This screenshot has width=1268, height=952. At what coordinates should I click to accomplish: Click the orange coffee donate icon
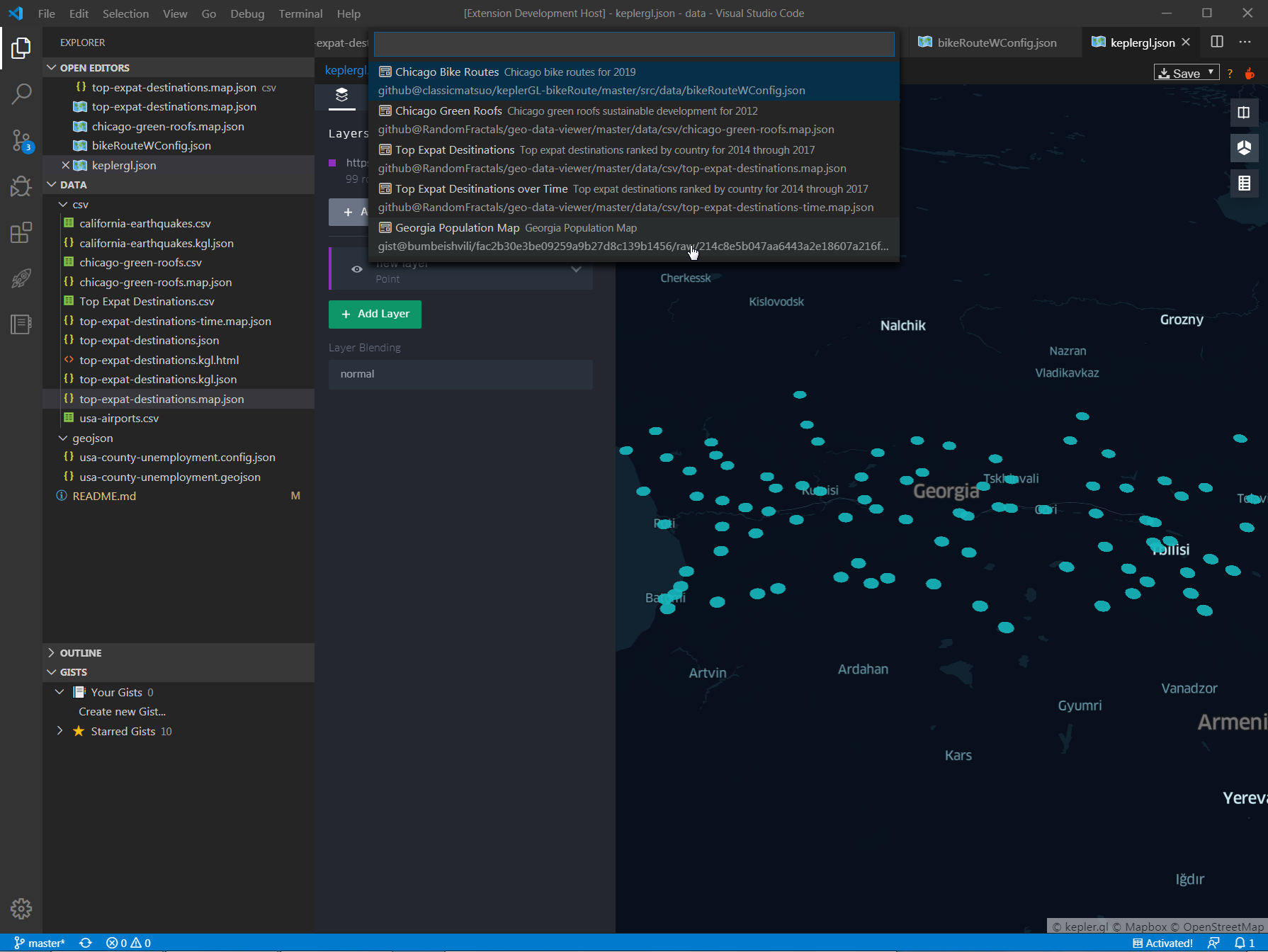(1250, 73)
